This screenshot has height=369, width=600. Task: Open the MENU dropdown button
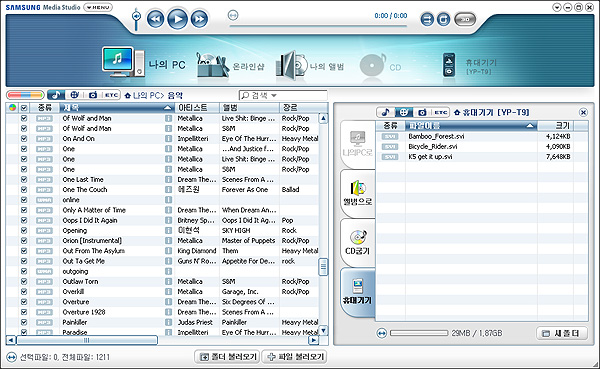tap(98, 7)
